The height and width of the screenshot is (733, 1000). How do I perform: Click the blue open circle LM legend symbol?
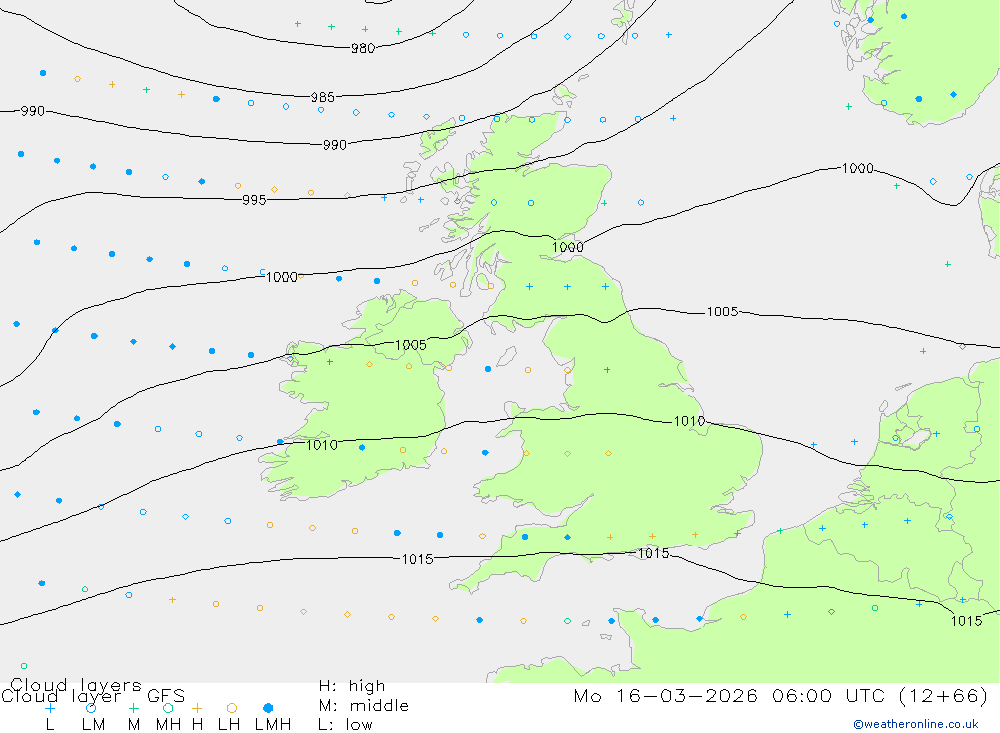coord(91,708)
